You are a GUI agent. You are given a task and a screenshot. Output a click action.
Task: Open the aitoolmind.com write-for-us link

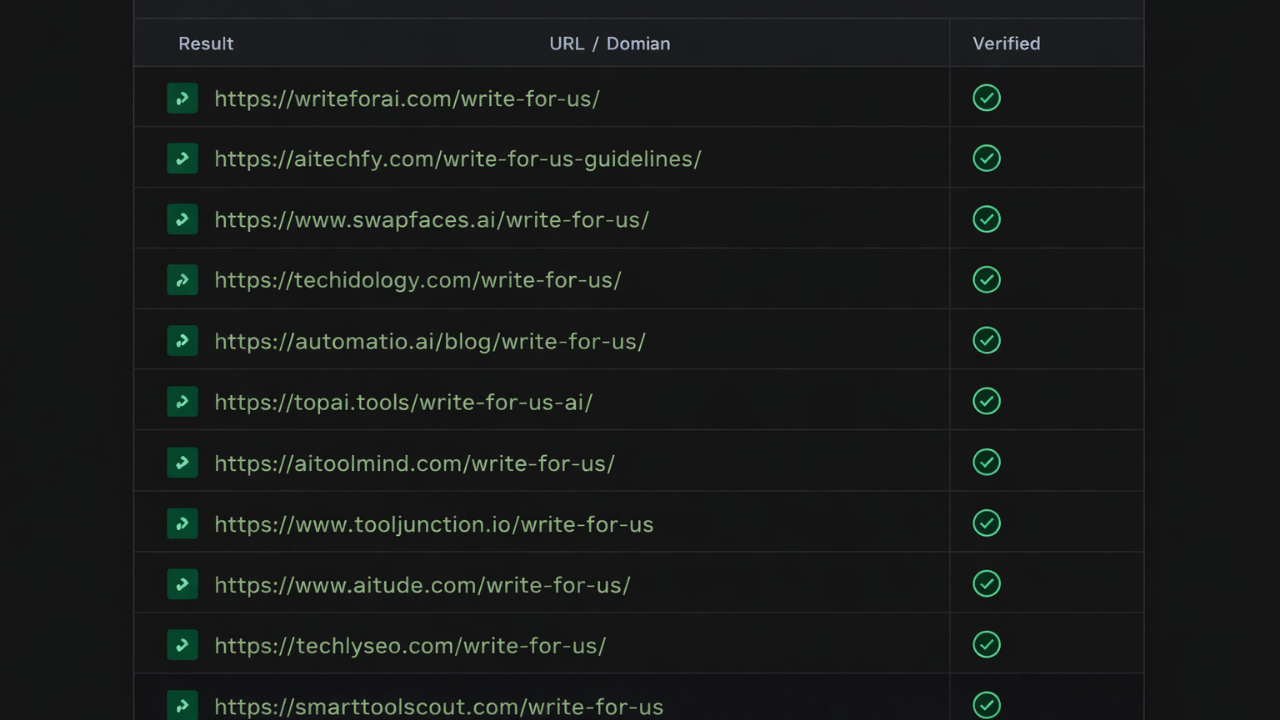pyautogui.click(x=415, y=464)
